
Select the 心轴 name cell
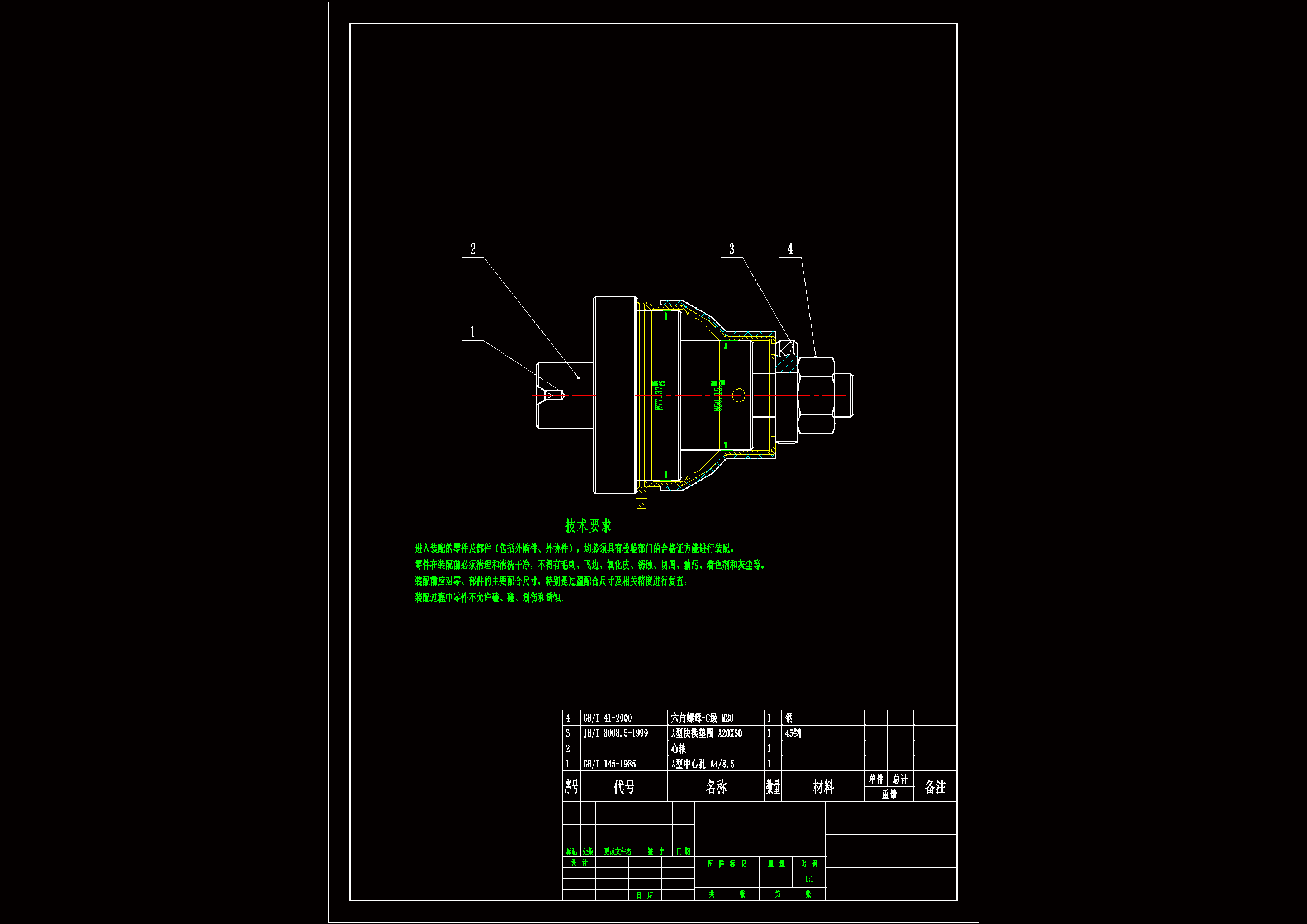(678, 748)
